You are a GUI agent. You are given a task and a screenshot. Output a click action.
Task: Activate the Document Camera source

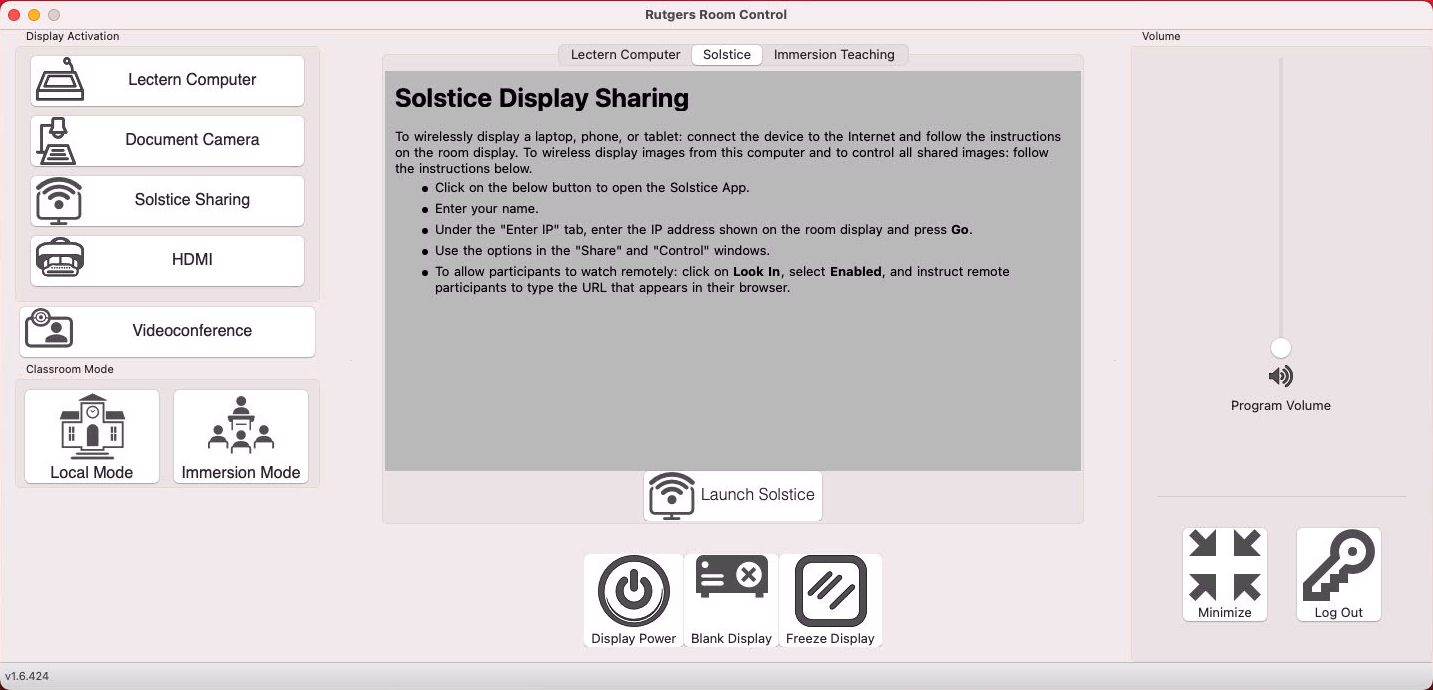[167, 140]
